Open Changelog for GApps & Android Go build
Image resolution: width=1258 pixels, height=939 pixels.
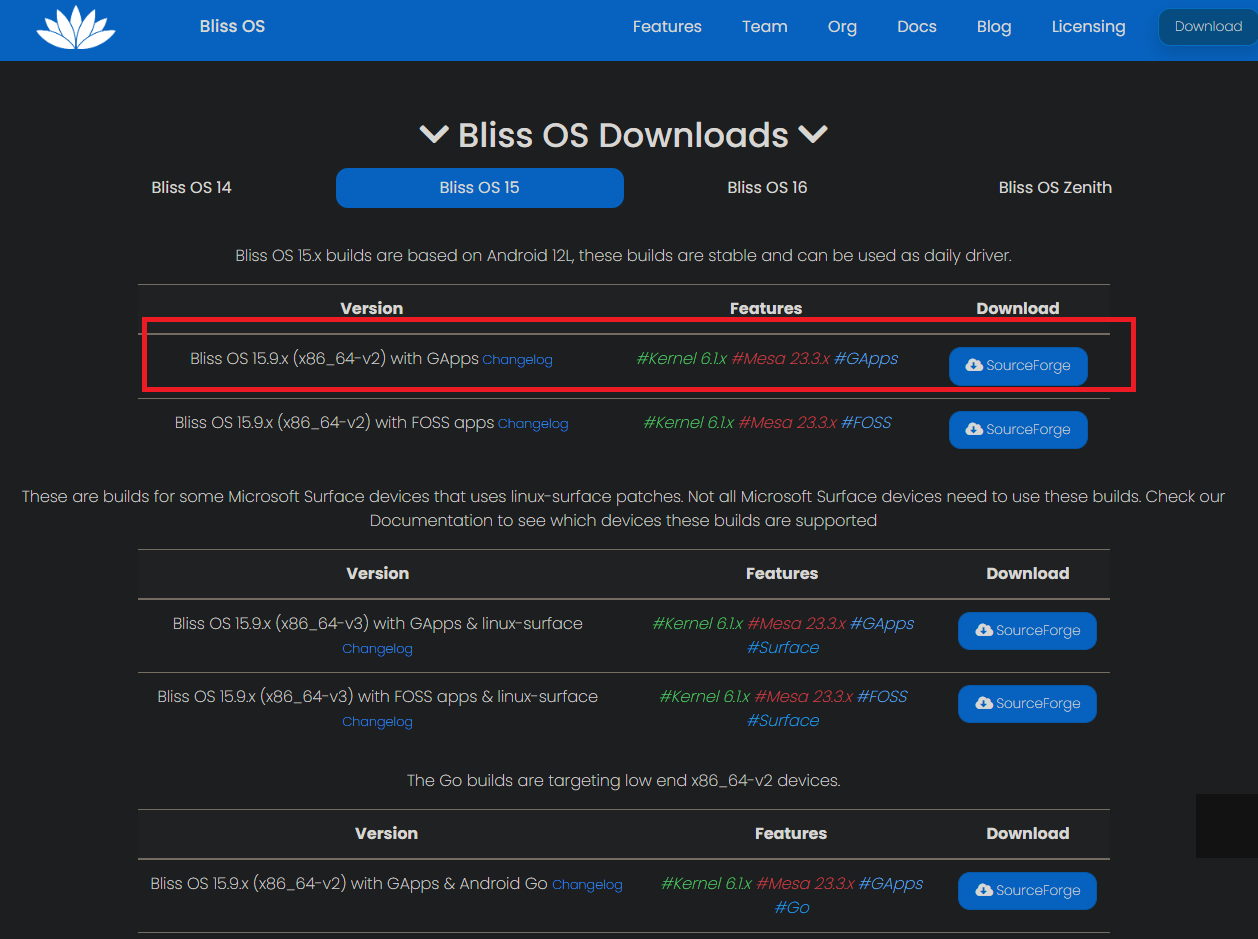(x=587, y=885)
